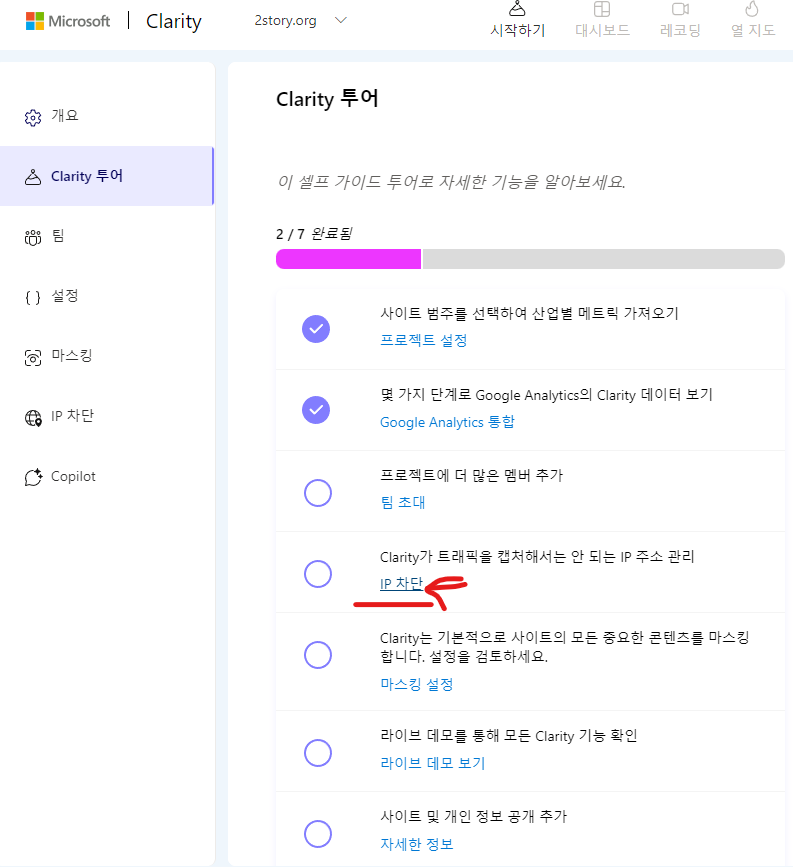Check the 팀 초대 task circle
The width and height of the screenshot is (793, 867).
pyautogui.click(x=317, y=492)
